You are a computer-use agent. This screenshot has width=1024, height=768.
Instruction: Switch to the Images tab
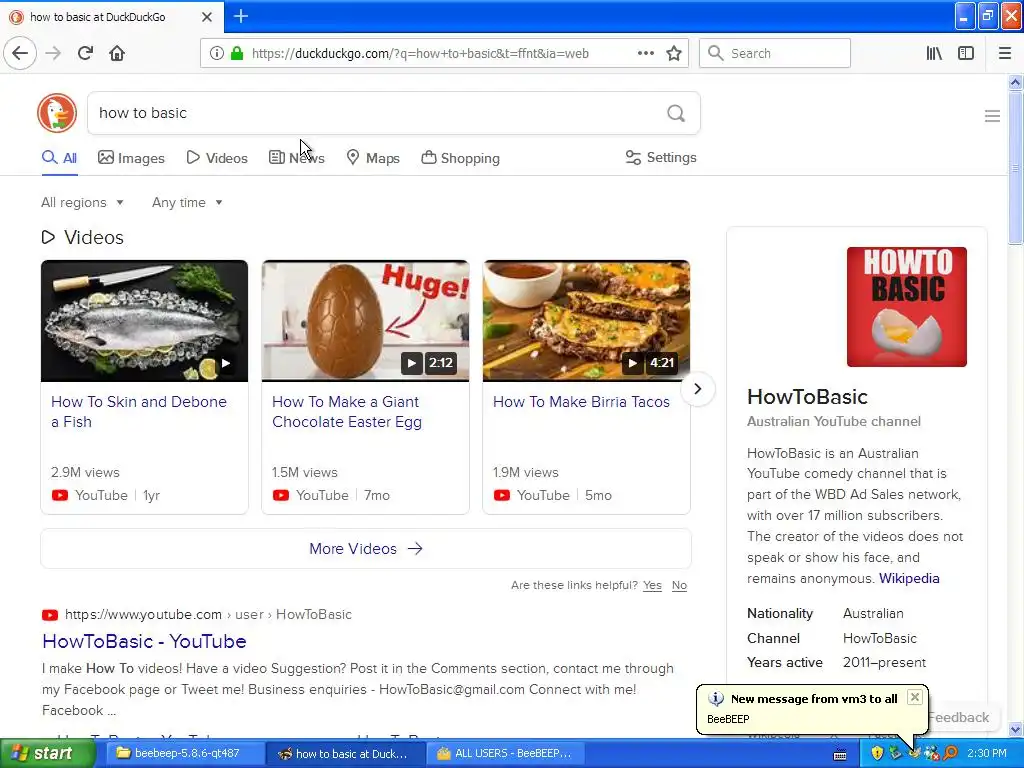click(x=131, y=157)
